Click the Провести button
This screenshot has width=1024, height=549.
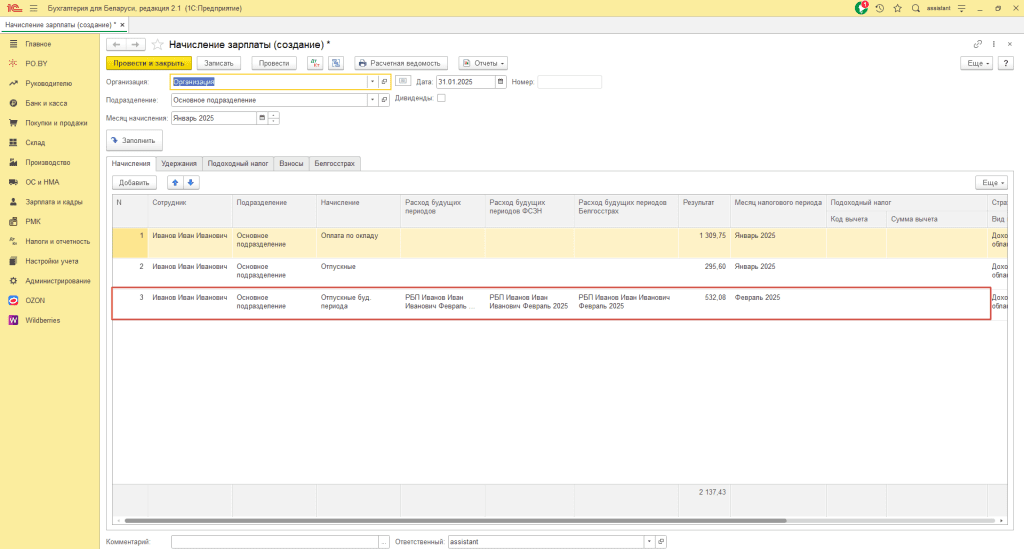274,63
